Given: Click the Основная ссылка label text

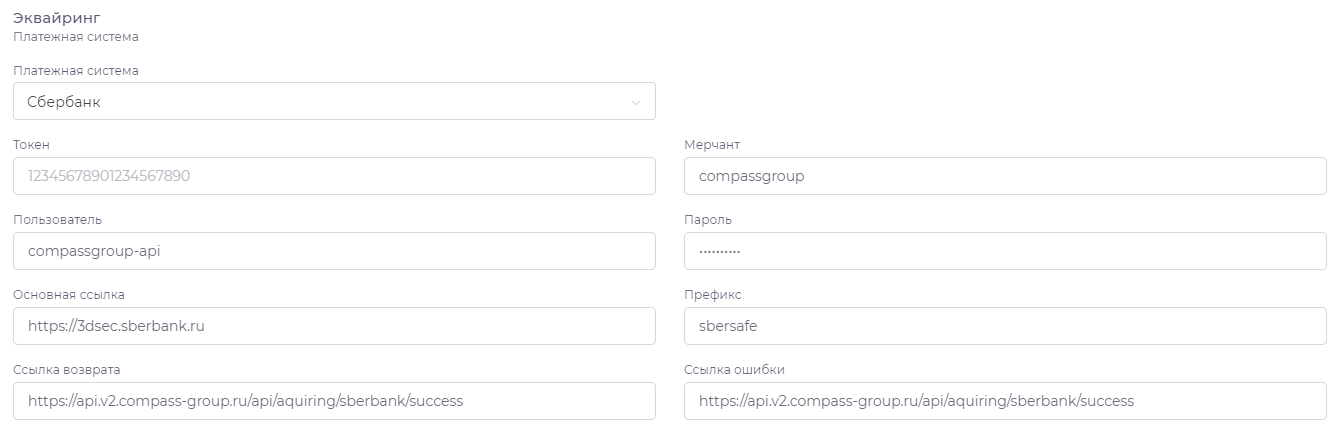Looking at the screenshot, I should [x=69, y=295].
